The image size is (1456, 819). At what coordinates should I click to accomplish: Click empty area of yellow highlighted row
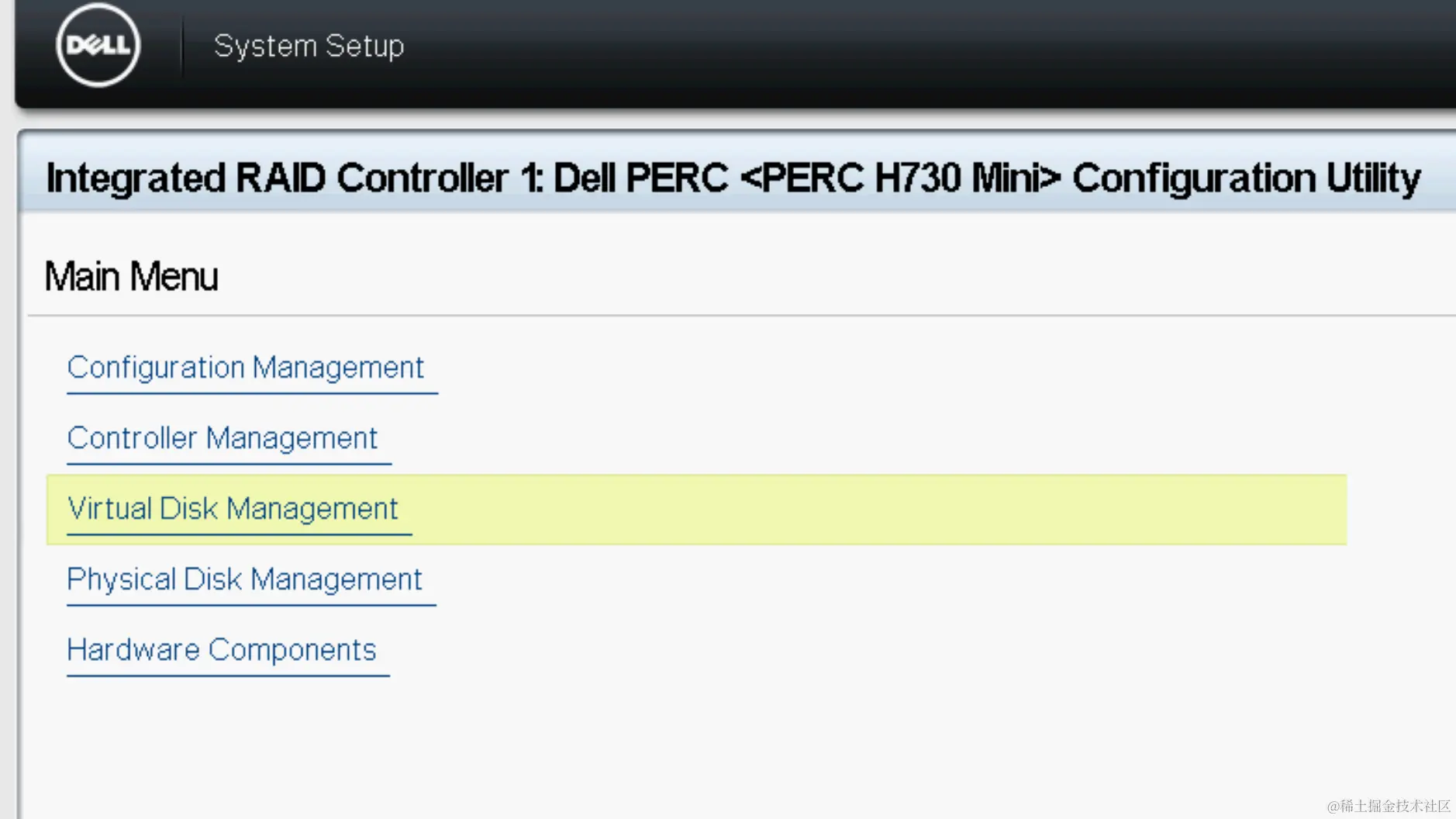(853, 510)
